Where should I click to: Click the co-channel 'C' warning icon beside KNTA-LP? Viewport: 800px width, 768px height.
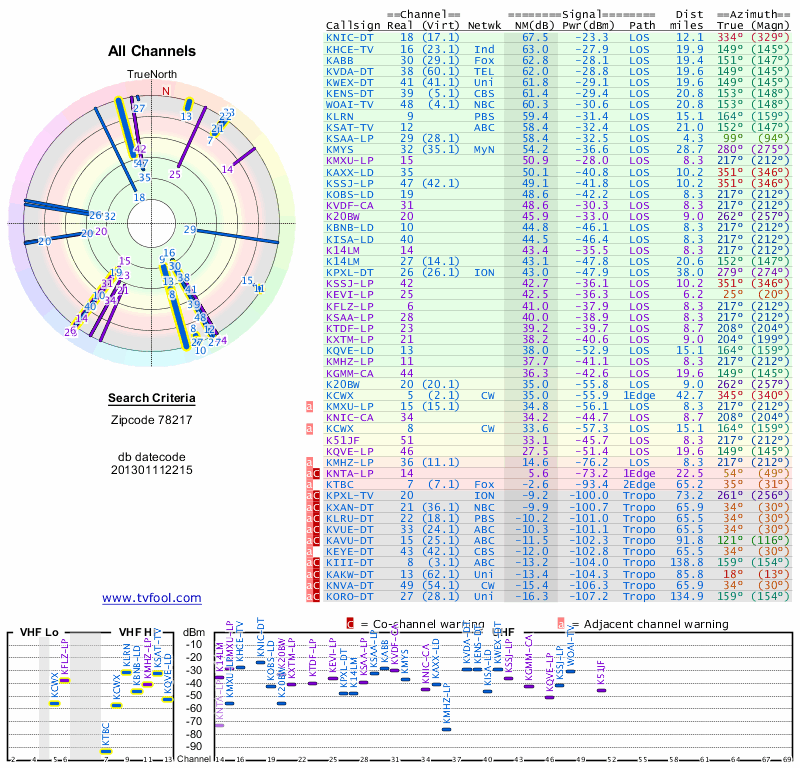tap(317, 472)
